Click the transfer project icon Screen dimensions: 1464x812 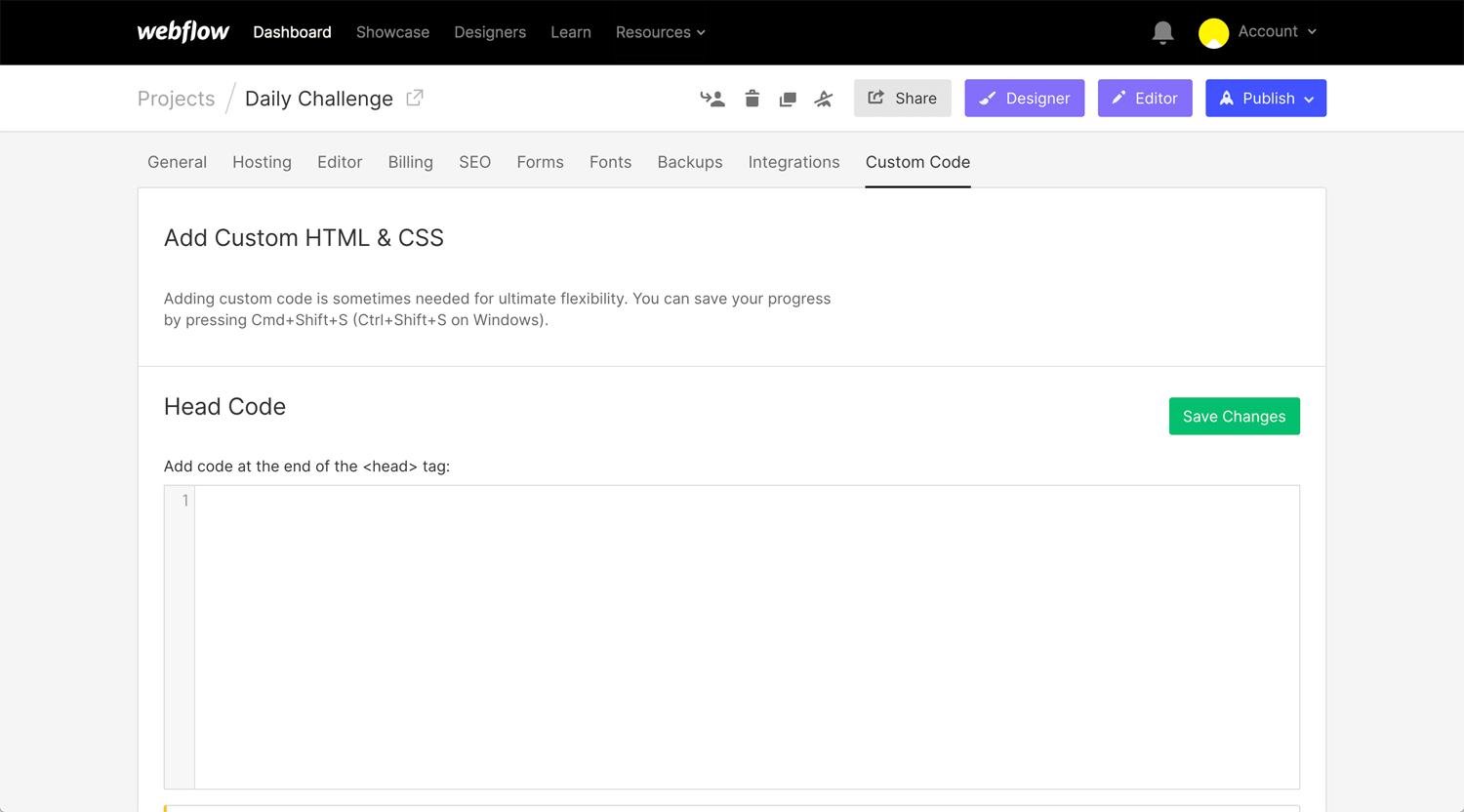point(712,99)
